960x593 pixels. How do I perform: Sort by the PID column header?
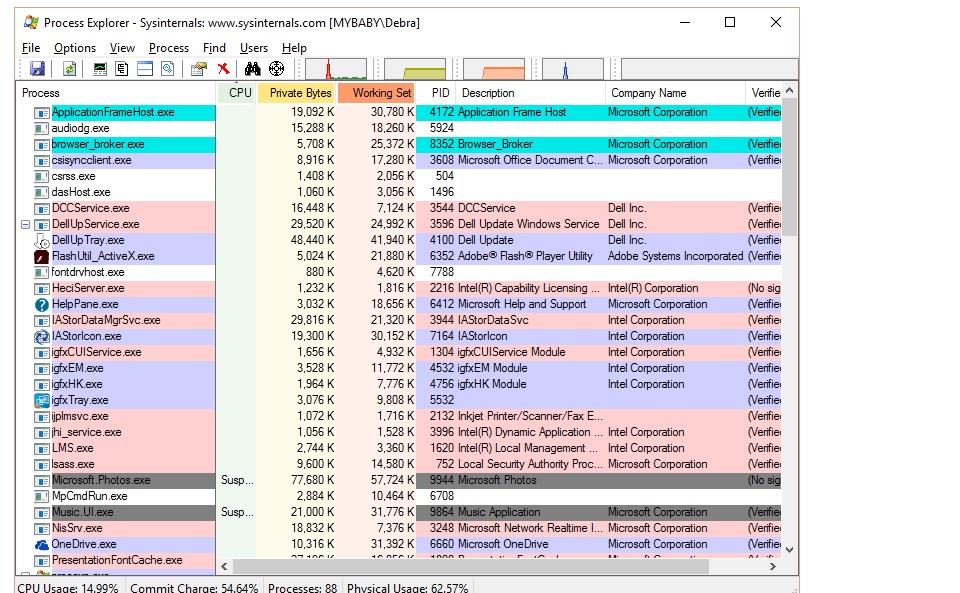tap(436, 93)
